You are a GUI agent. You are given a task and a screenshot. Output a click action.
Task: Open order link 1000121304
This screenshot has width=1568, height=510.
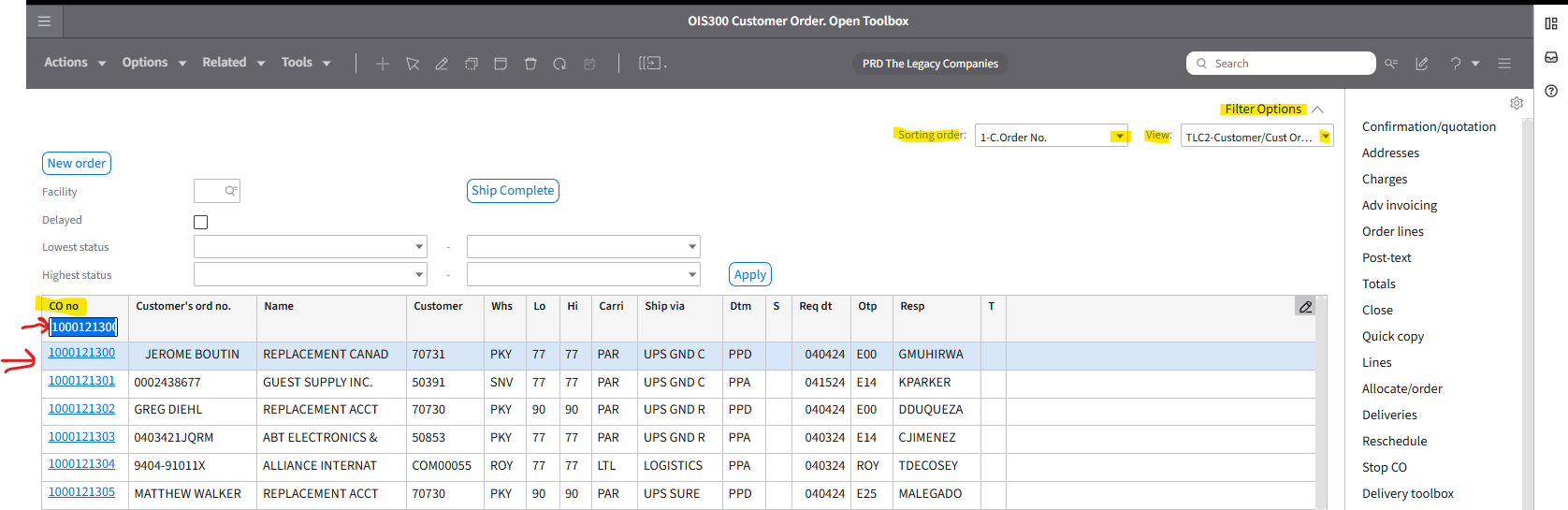pos(81,464)
